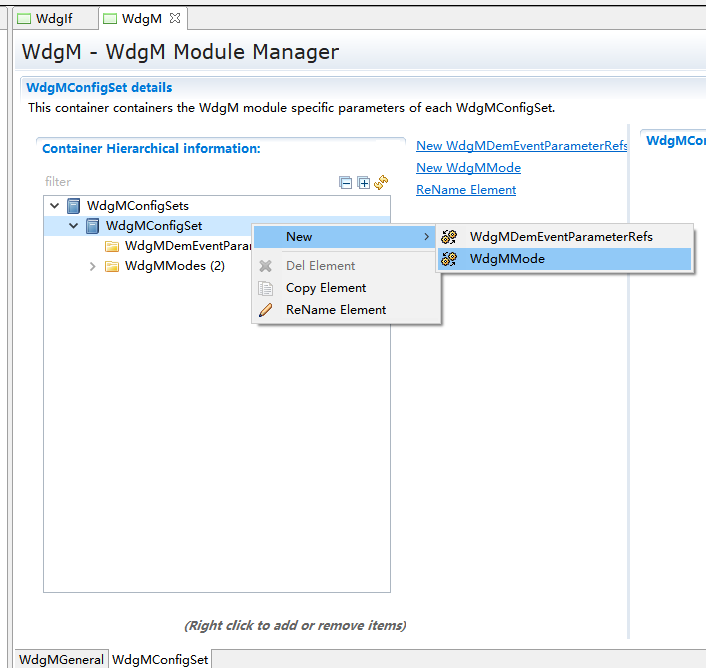Click the refresh/sync tree icon
Screen dimensions: 706x668
pyautogui.click(x=381, y=183)
